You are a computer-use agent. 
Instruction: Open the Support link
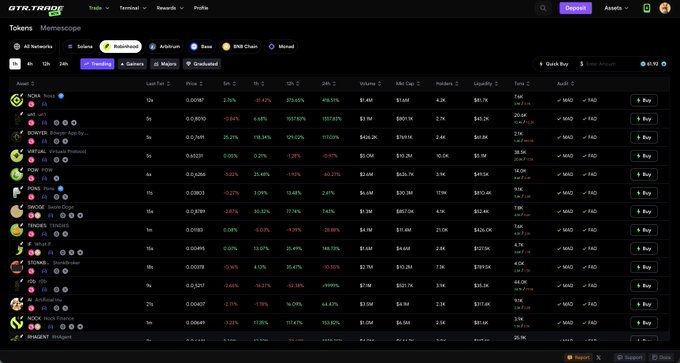(629, 357)
